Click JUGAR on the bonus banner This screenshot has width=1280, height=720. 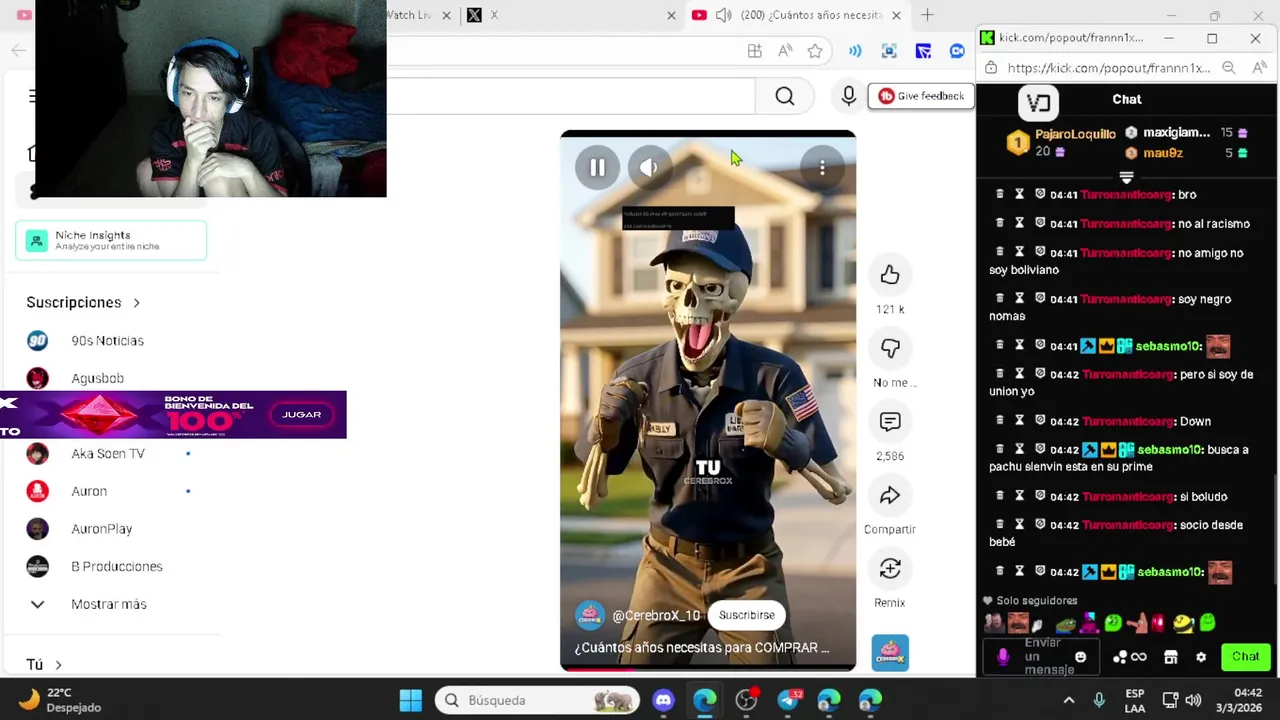coord(301,414)
